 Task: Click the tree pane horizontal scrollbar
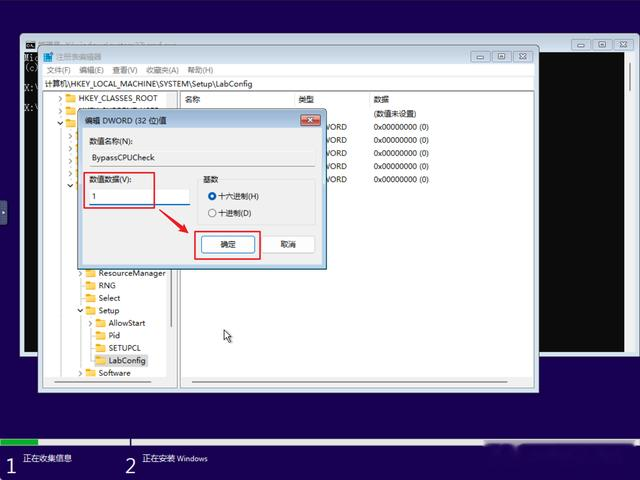tap(103, 382)
